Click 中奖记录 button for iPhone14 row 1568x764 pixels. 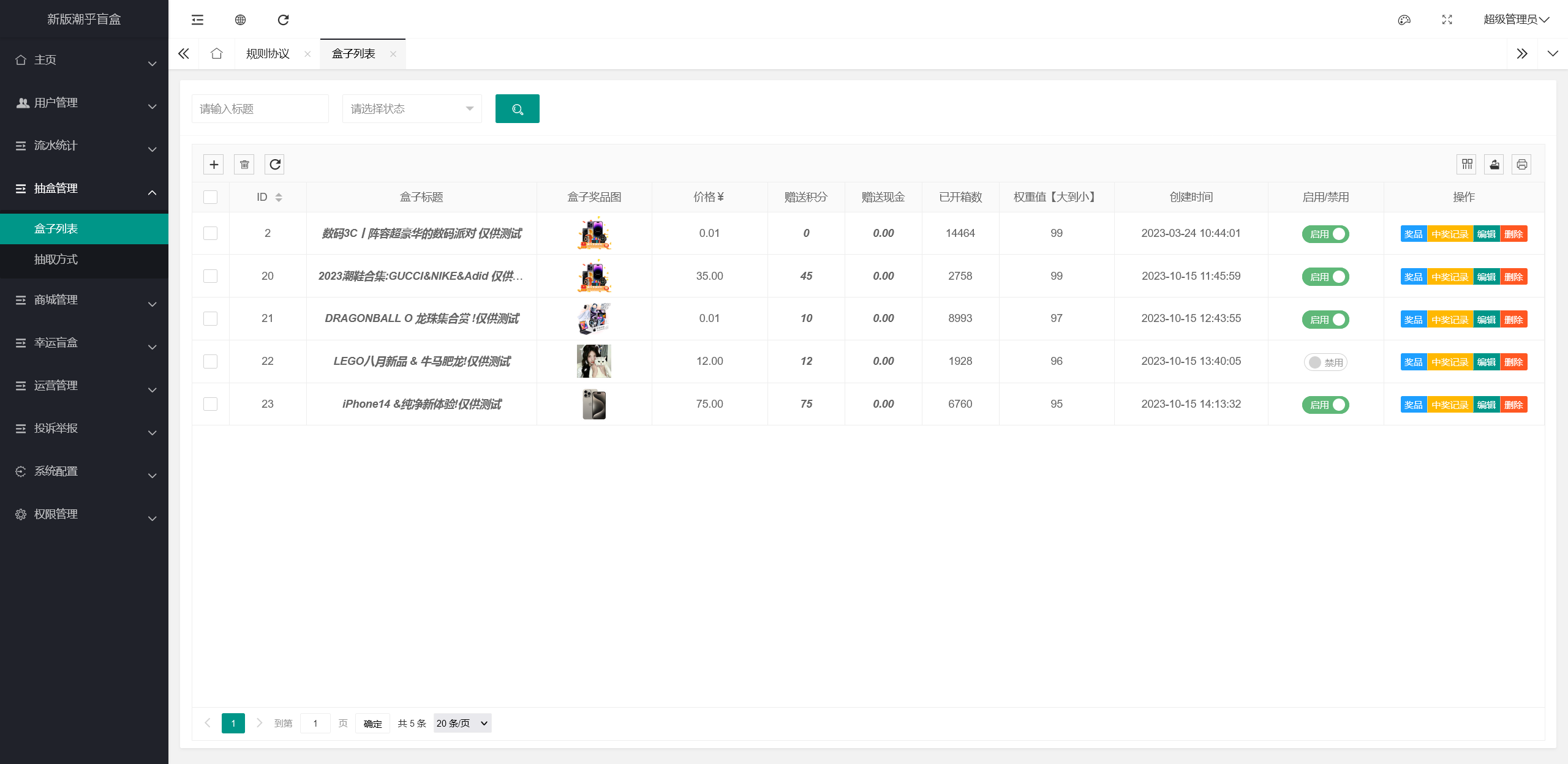tap(1449, 405)
